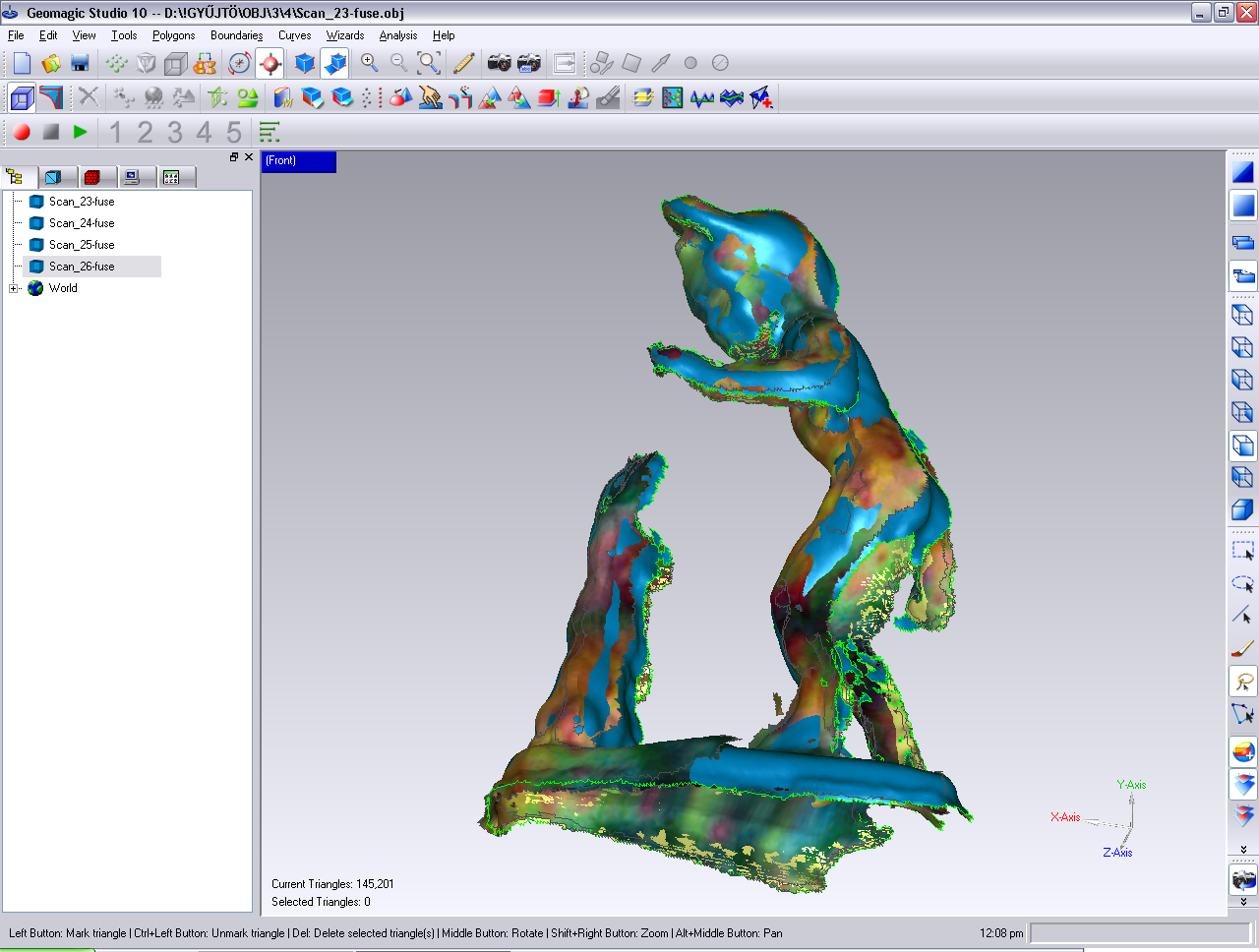1259x952 pixels.
Task: Open the Boundaries menu
Action: click(236, 35)
